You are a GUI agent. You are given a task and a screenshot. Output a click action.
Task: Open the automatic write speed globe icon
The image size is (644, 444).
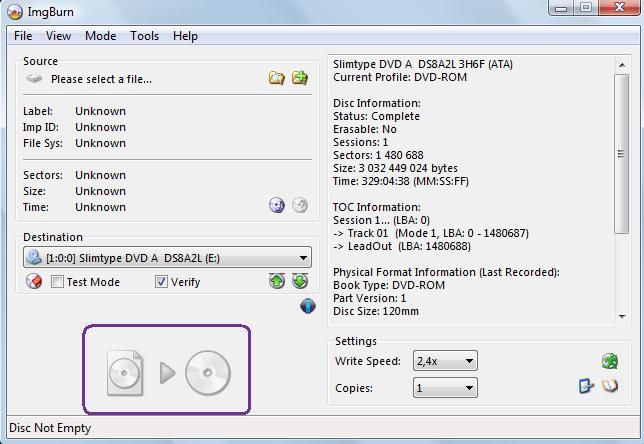610,361
